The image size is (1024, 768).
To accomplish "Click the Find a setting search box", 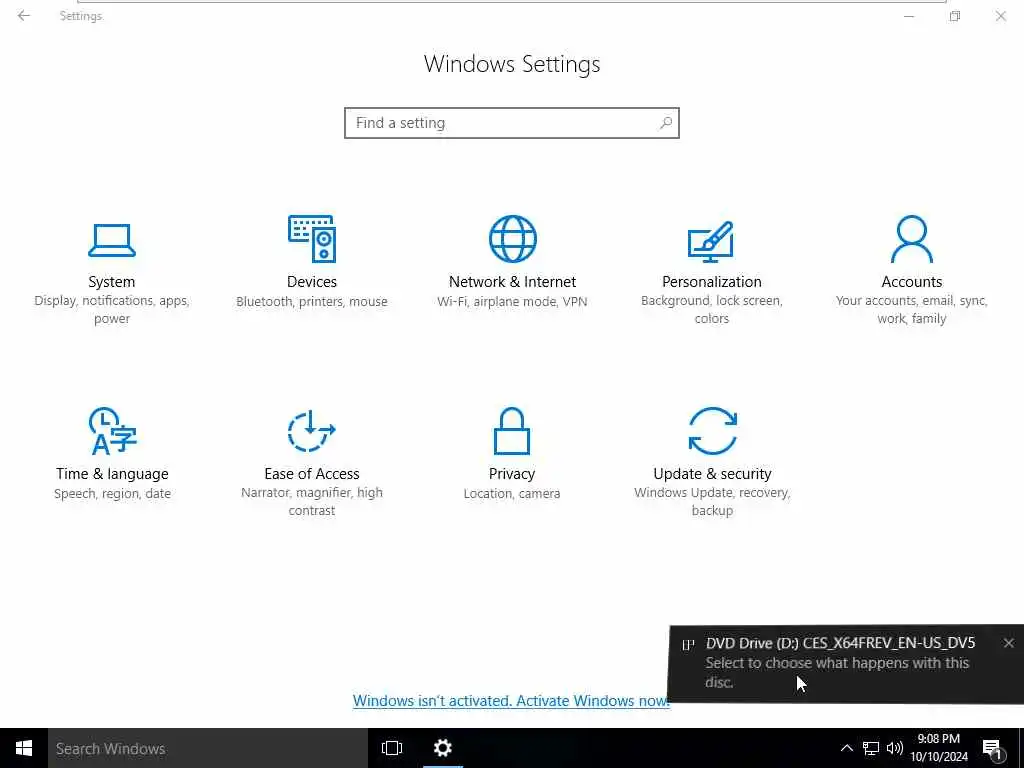I will [512, 123].
